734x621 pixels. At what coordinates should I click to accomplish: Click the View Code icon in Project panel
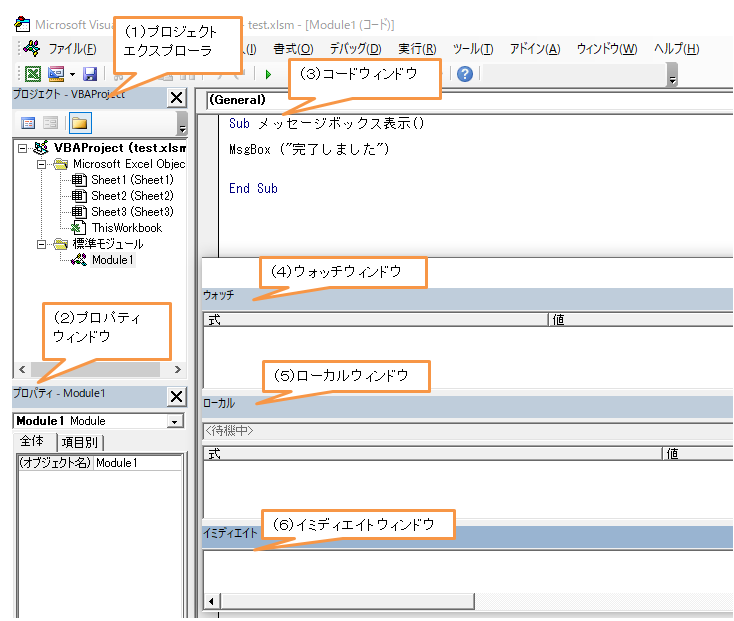[28, 123]
